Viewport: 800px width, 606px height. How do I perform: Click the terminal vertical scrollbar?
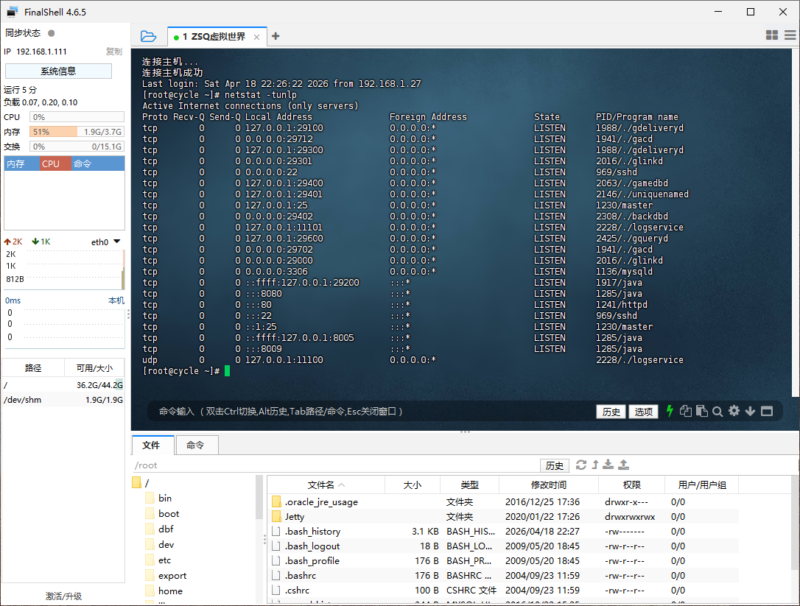(x=795, y=222)
